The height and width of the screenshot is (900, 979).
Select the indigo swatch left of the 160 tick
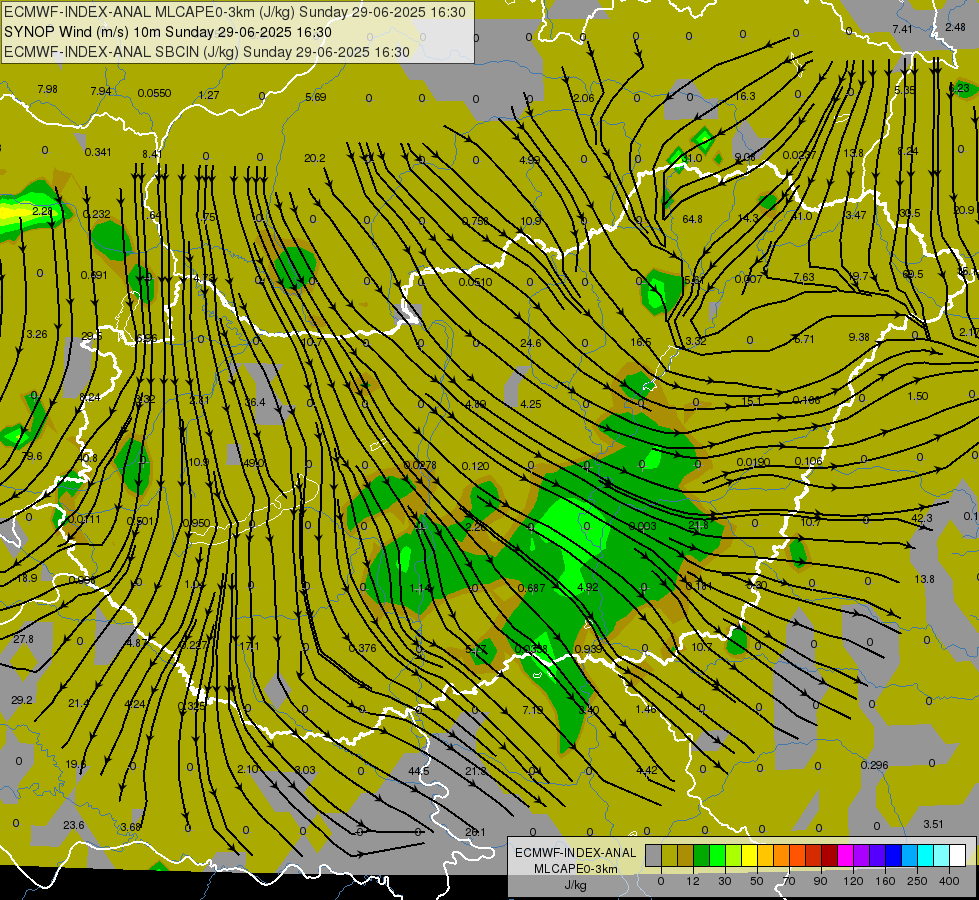878,855
